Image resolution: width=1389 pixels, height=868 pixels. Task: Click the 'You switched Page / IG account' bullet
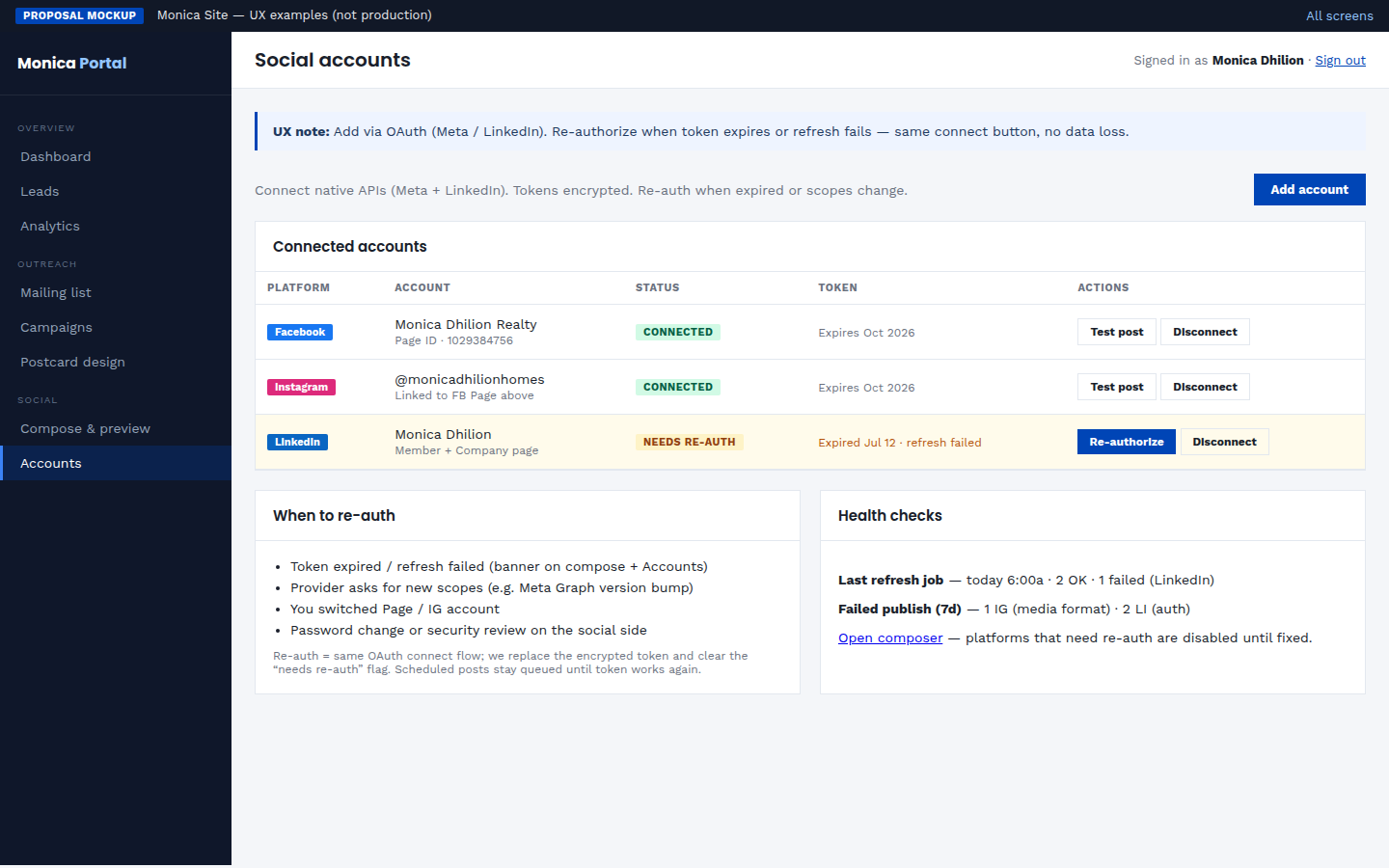[x=395, y=609]
